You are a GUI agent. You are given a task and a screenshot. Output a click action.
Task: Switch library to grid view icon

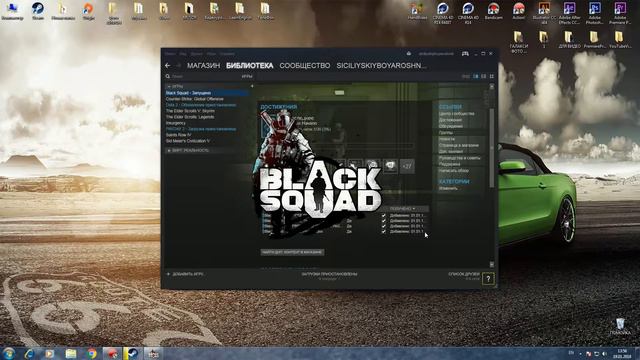click(491, 76)
